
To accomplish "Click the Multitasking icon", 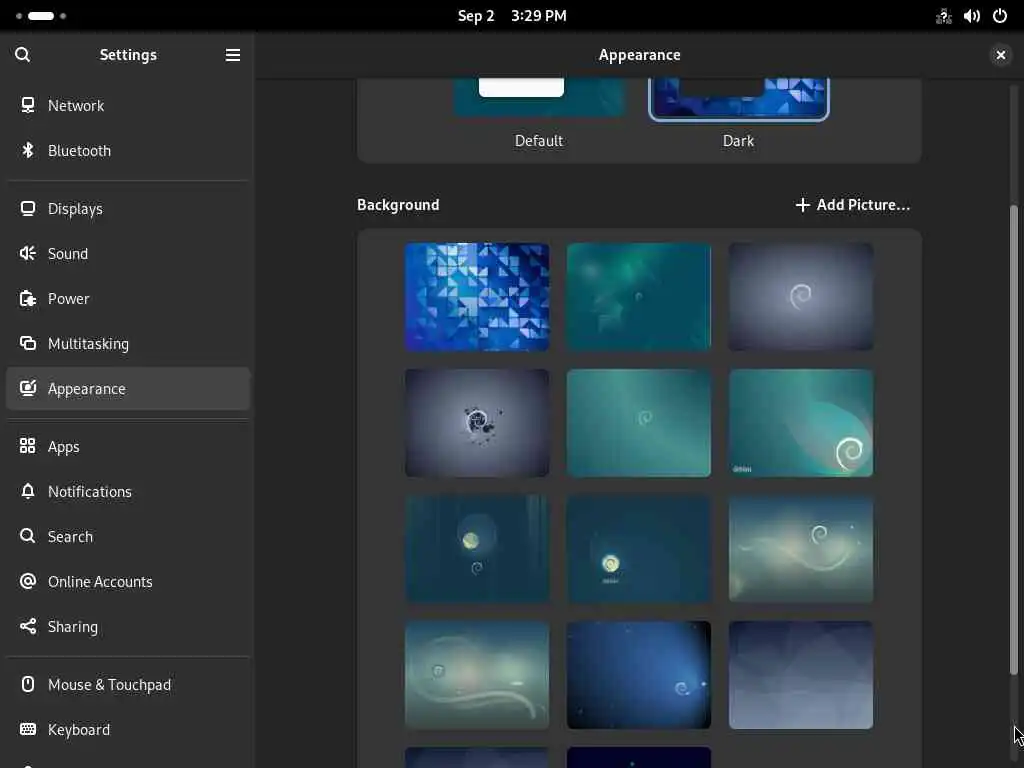I will (27, 344).
